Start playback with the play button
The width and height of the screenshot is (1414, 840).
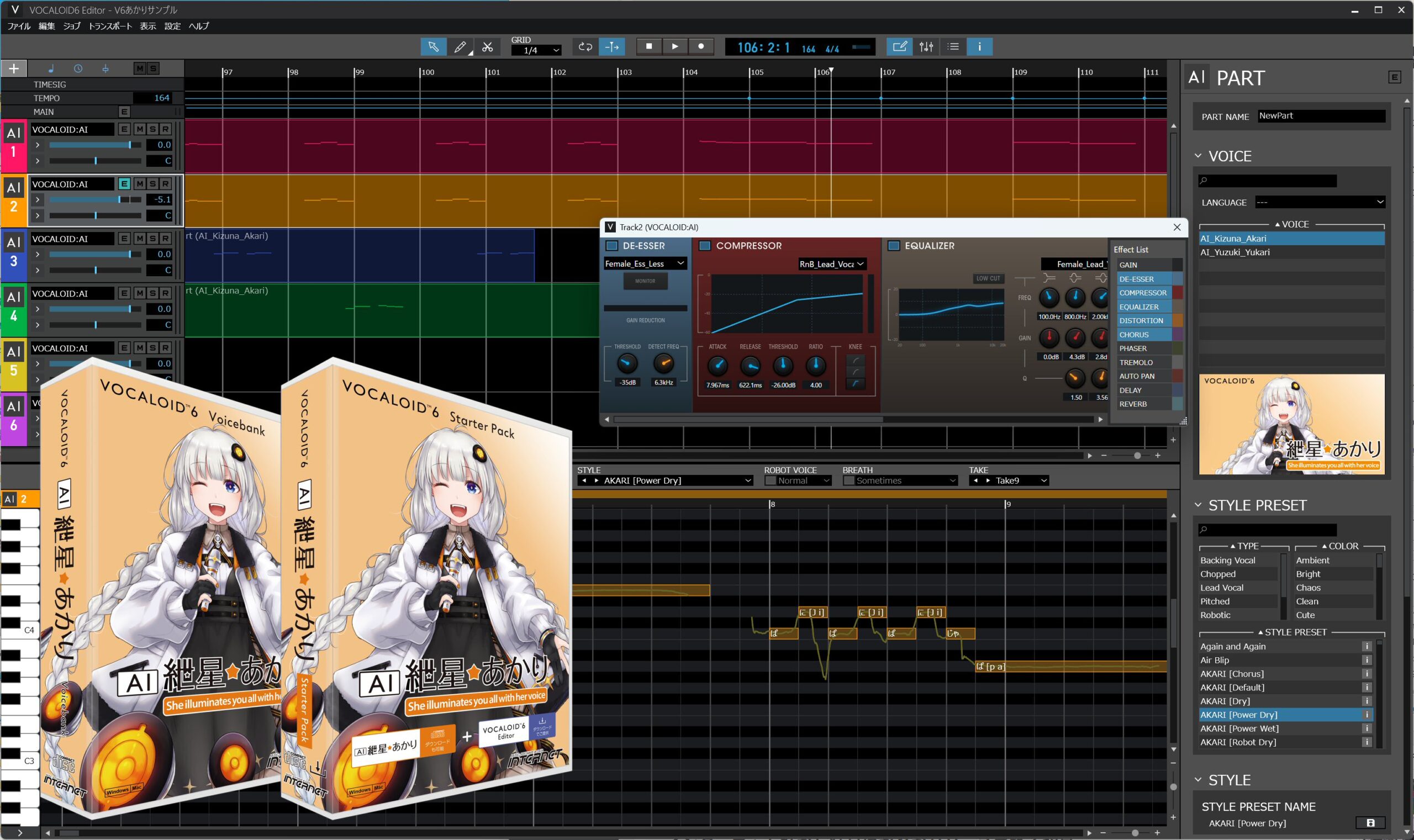(x=675, y=46)
